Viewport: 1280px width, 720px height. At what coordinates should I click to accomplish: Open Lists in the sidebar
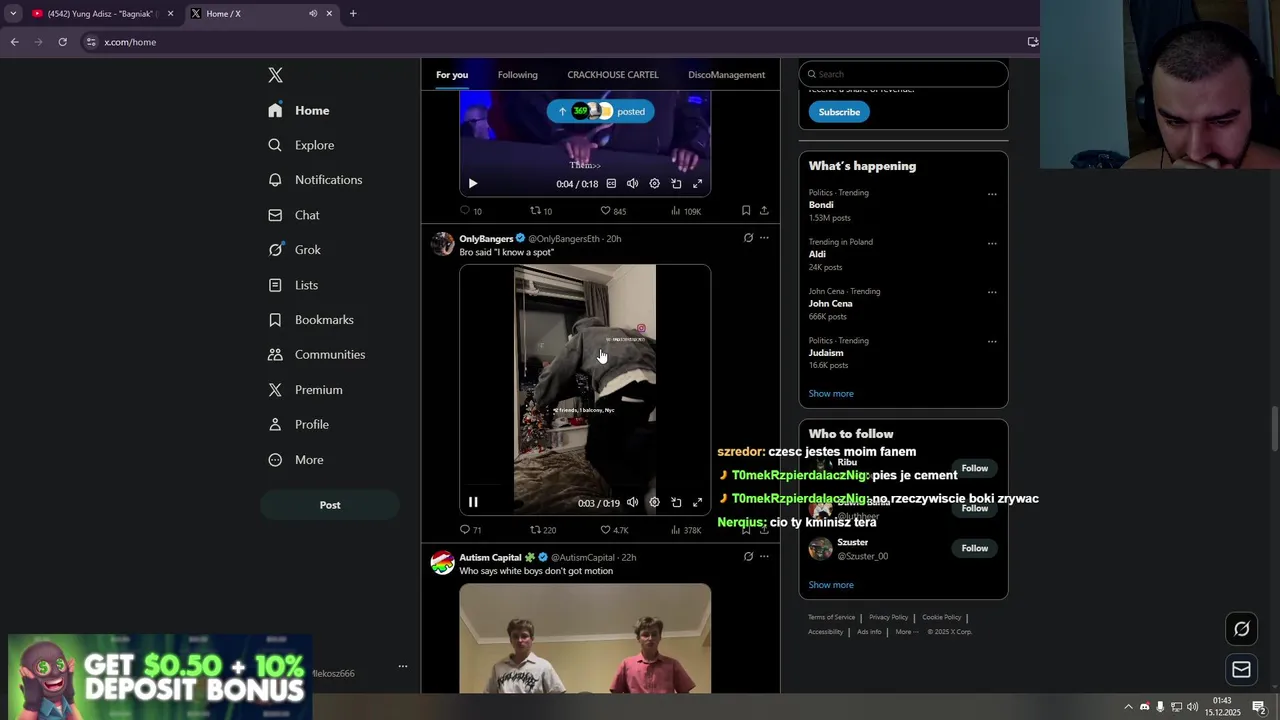293,285
